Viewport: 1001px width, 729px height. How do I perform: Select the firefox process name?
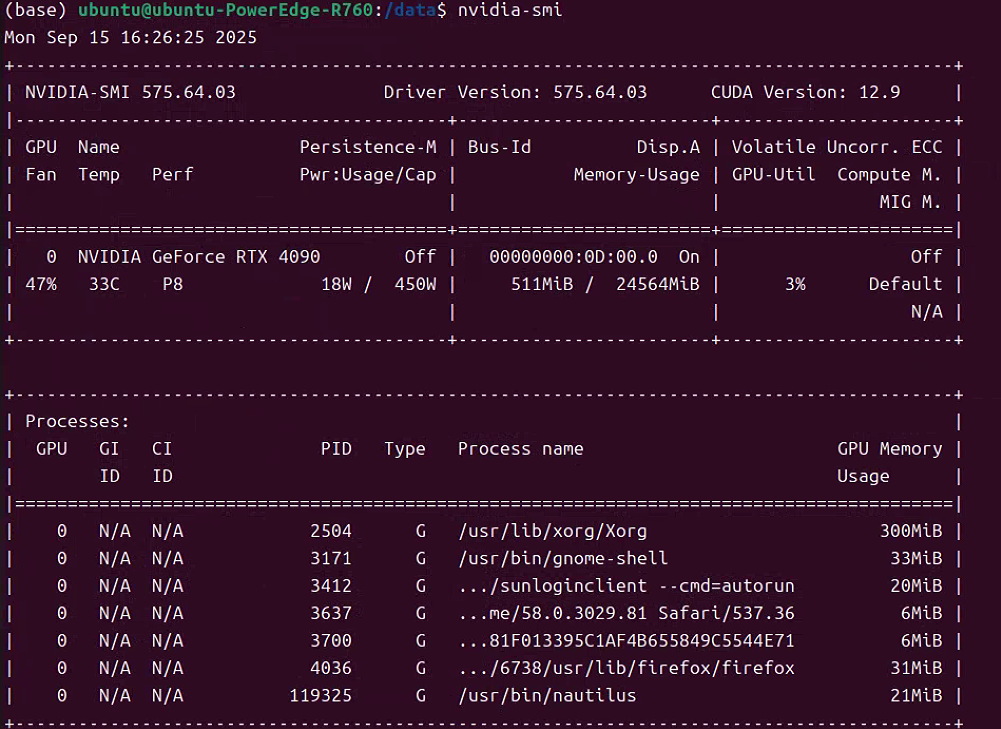pos(626,669)
